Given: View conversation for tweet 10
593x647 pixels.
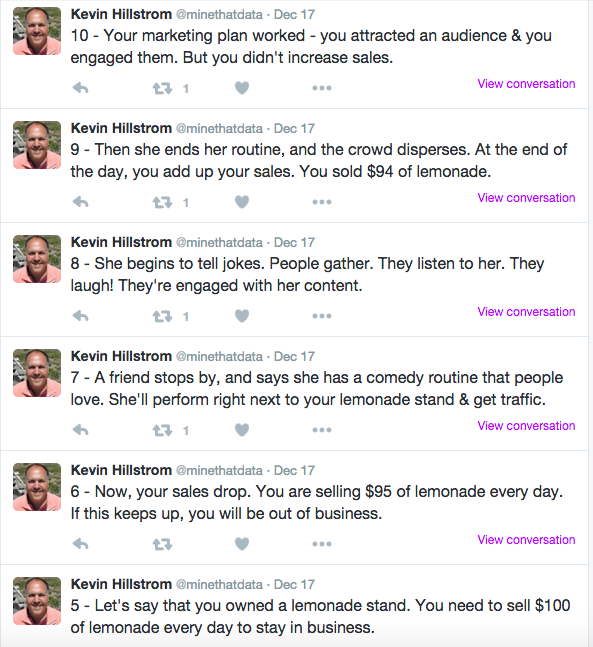Looking at the screenshot, I should pyautogui.click(x=526, y=84).
